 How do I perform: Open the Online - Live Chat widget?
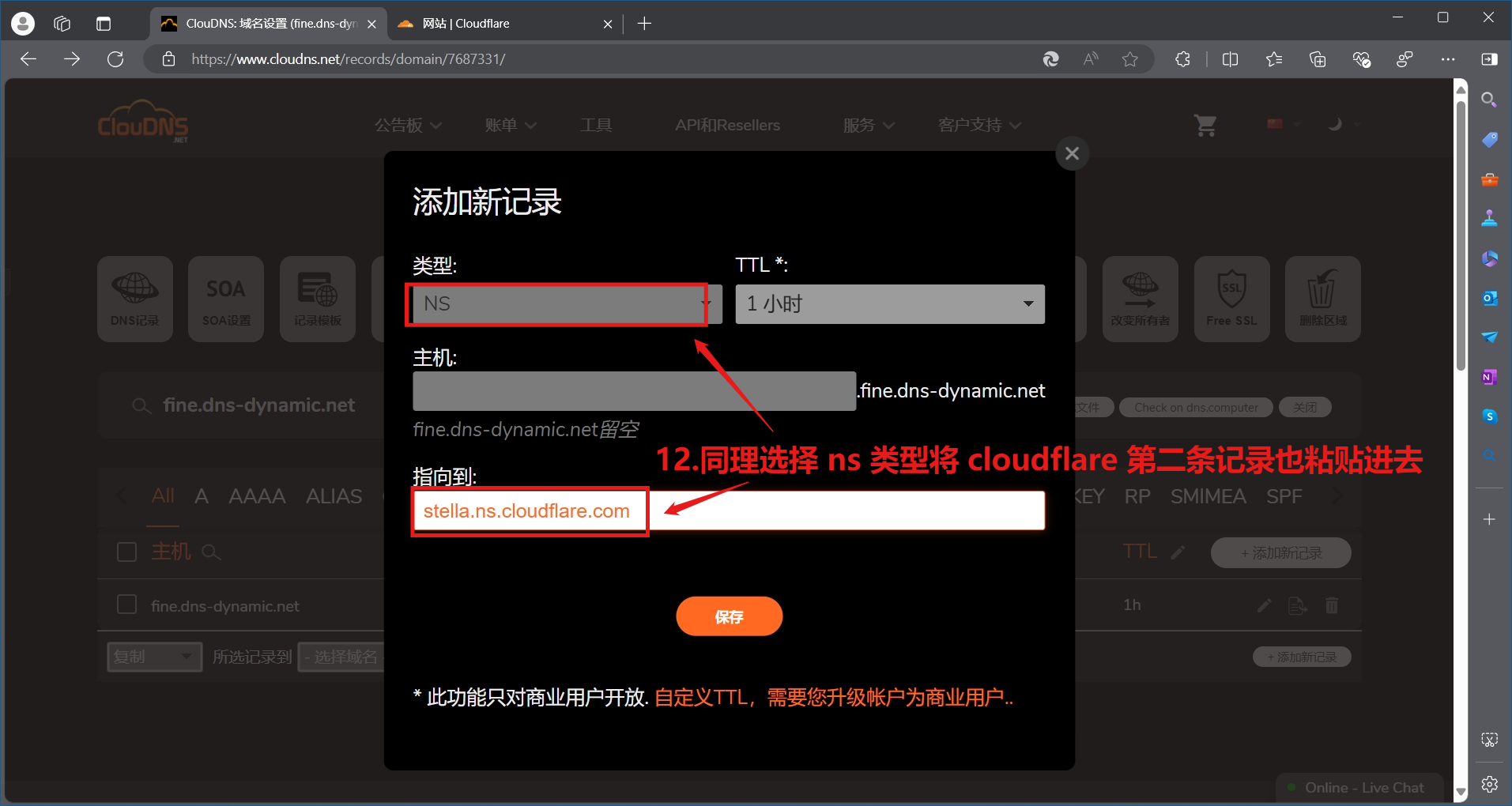tap(1359, 788)
